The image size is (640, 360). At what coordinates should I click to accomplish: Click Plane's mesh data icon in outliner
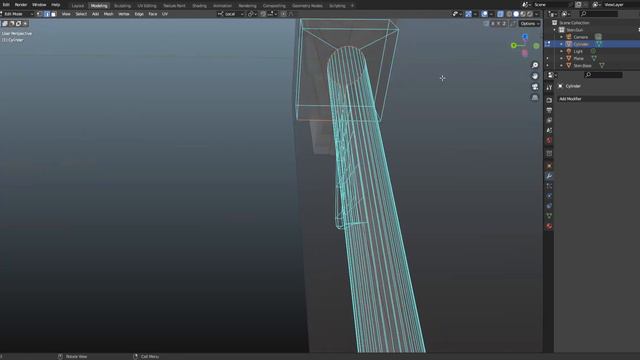(594, 58)
